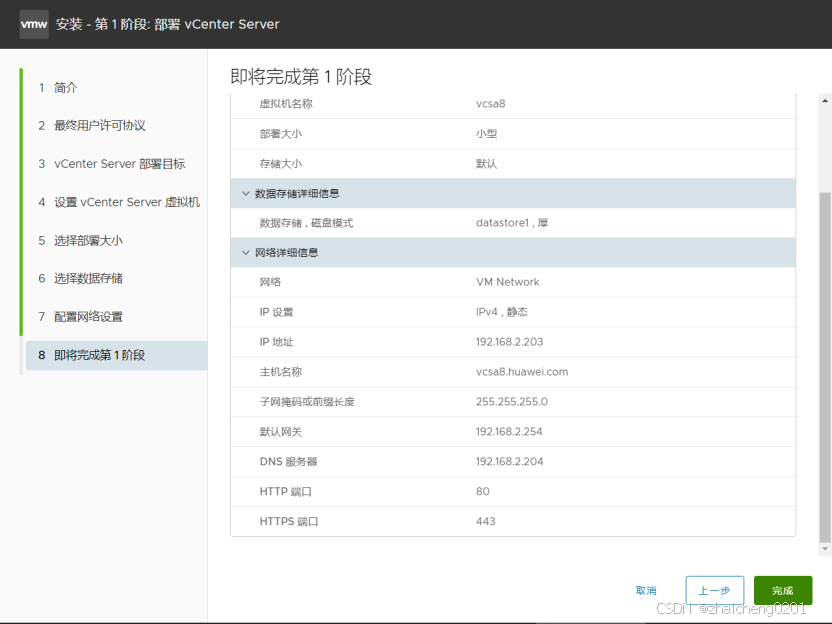Screen dimensions: 832x624
Task: Collapse the 网络详细信息 section chevron
Action: (x=246, y=253)
